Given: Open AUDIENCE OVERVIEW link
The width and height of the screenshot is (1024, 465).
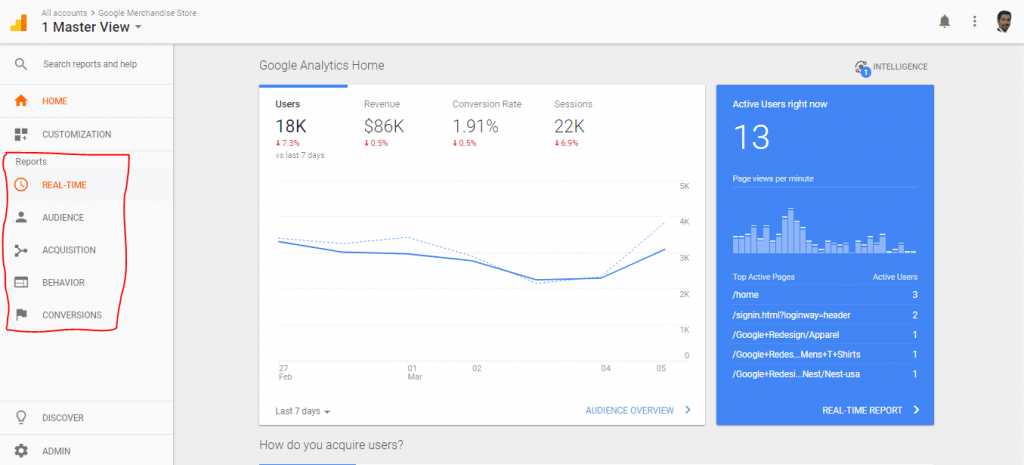Looking at the screenshot, I should click(630, 410).
